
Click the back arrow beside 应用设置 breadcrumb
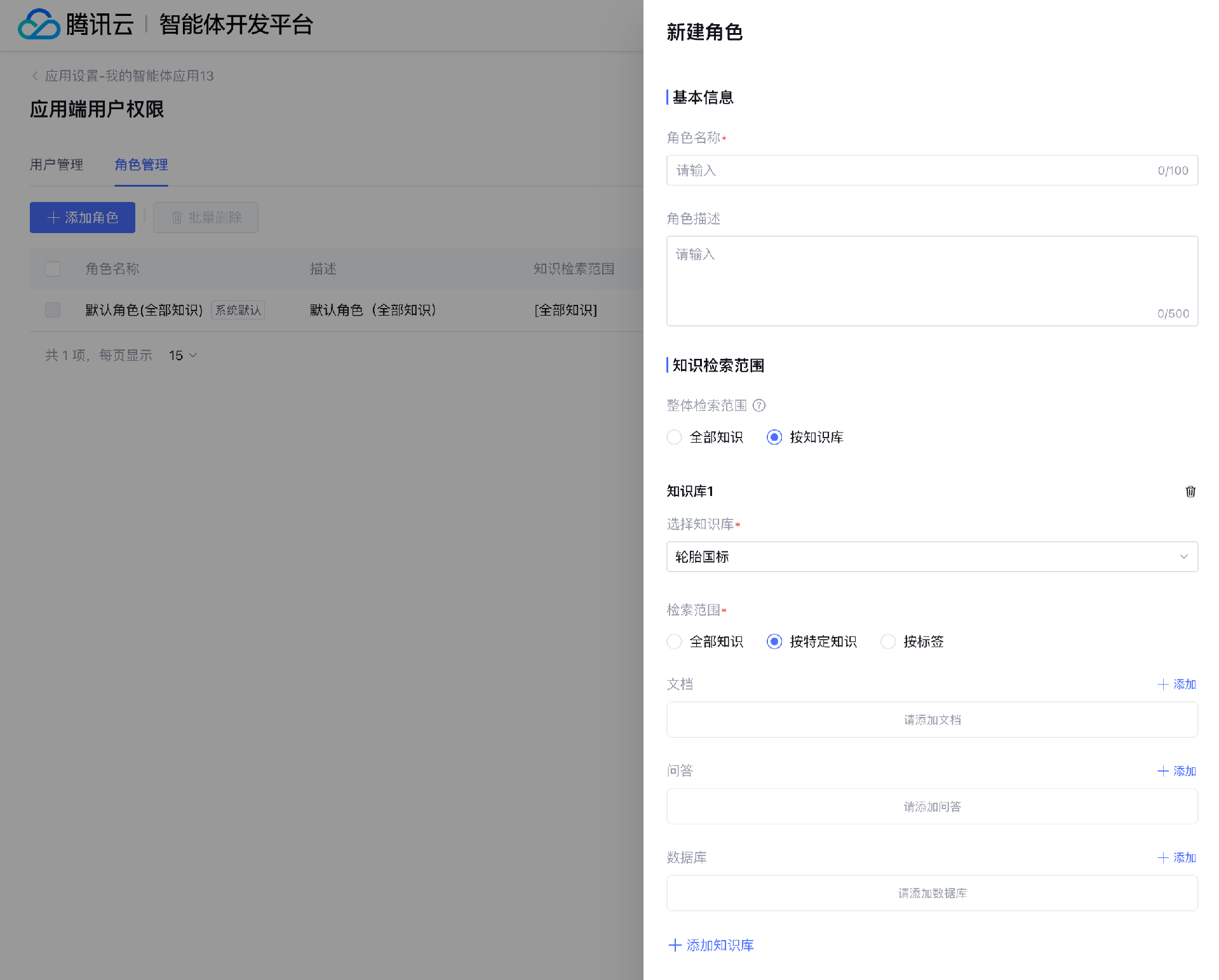[35, 76]
